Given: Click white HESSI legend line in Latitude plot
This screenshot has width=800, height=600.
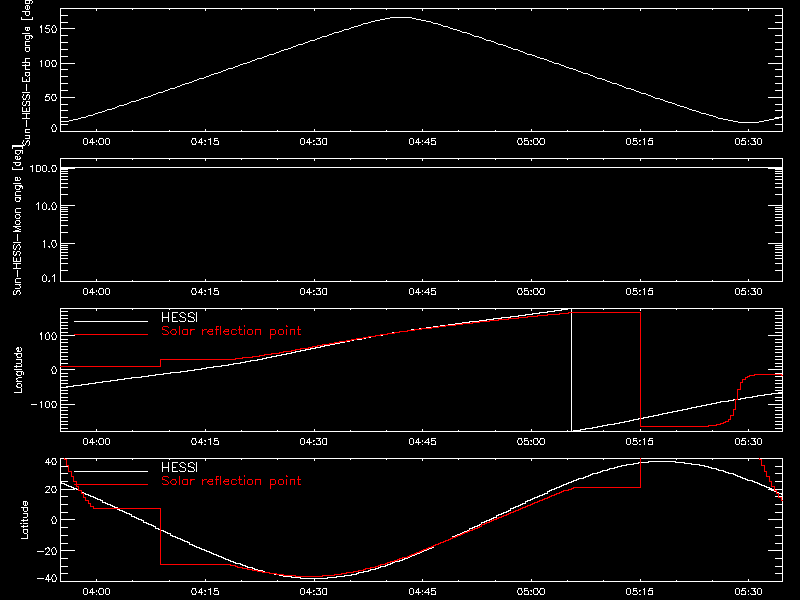Looking at the screenshot, I should (x=111, y=471).
